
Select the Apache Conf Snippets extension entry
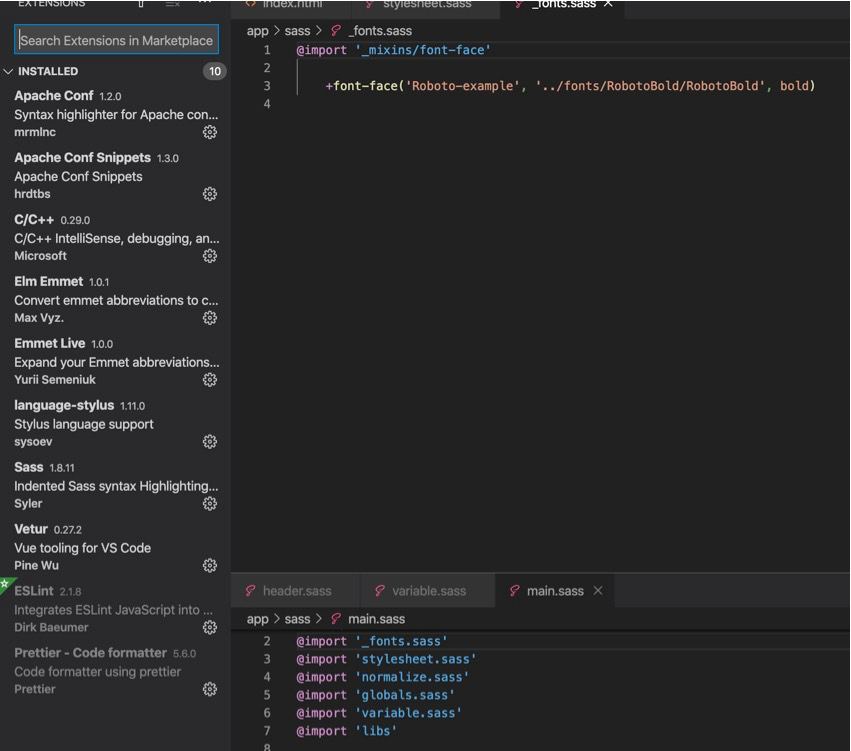[x=115, y=175]
